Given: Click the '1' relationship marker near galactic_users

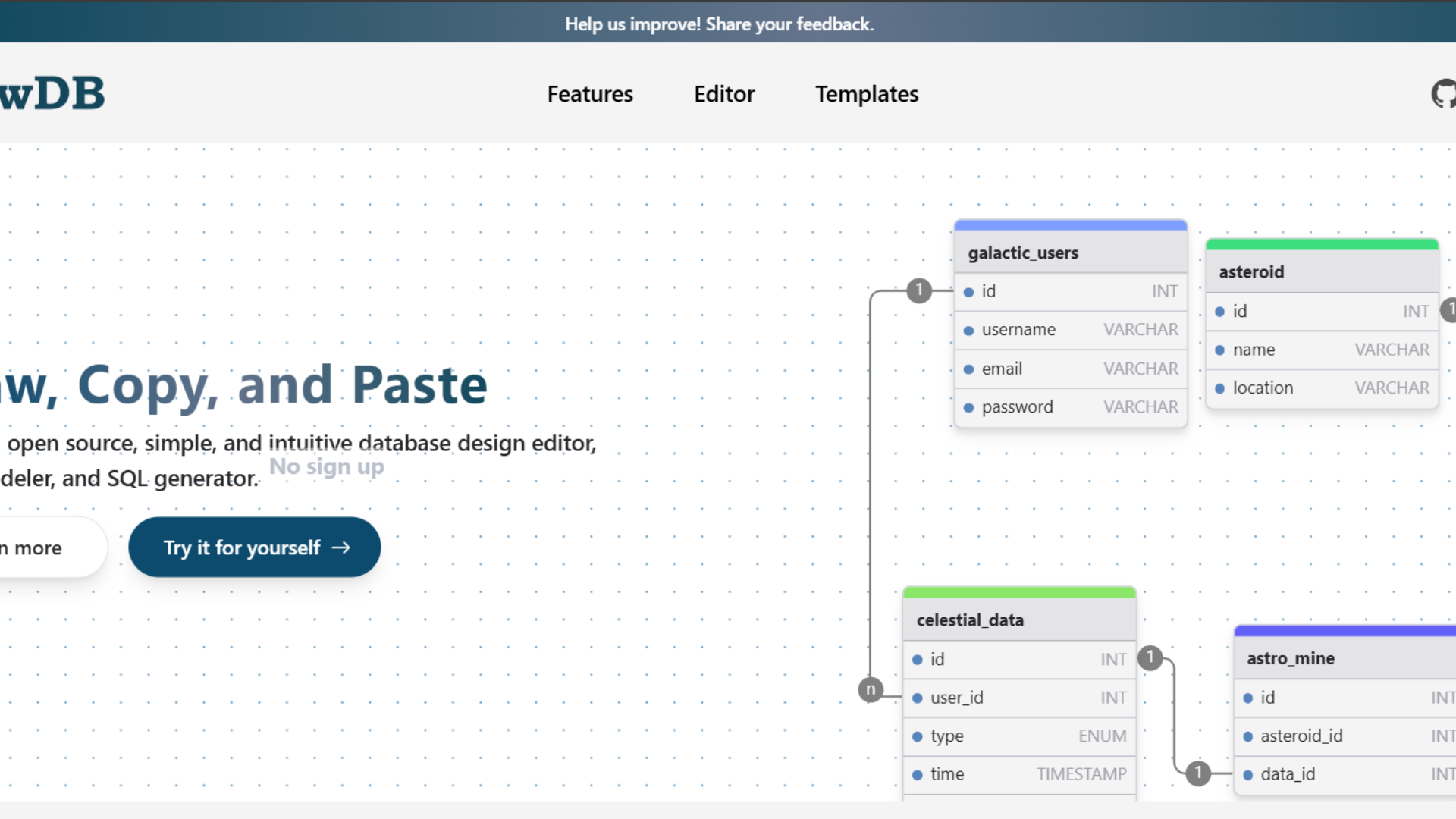Looking at the screenshot, I should tap(919, 290).
